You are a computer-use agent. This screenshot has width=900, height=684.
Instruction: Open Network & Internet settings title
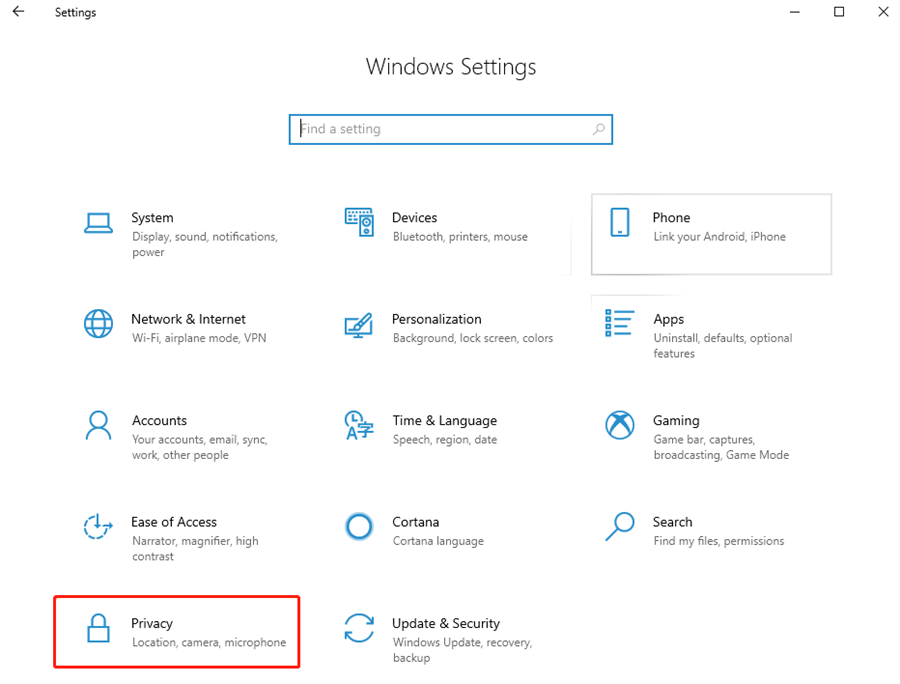[188, 319]
